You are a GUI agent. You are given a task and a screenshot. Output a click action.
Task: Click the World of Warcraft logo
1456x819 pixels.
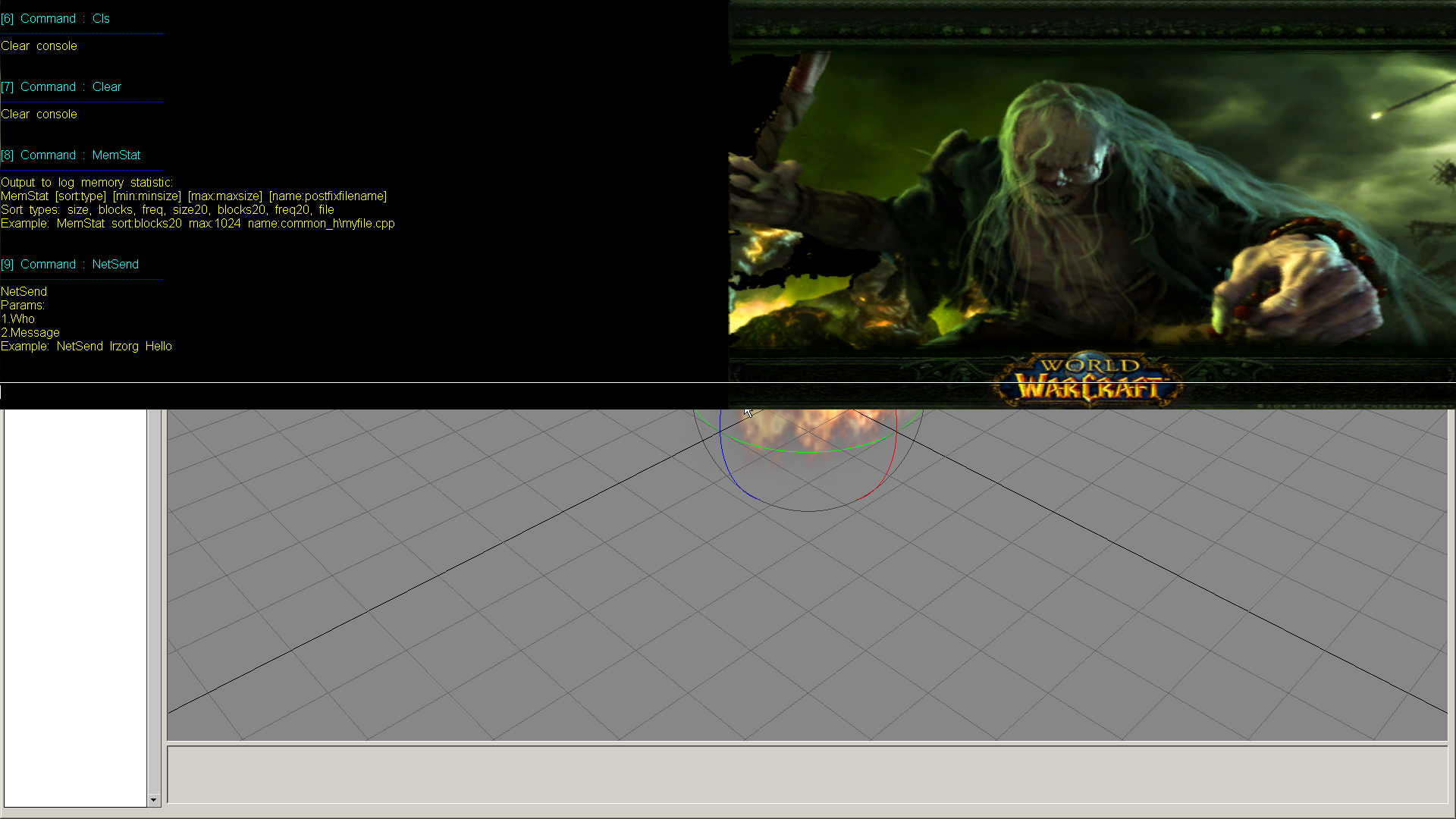point(1089,379)
